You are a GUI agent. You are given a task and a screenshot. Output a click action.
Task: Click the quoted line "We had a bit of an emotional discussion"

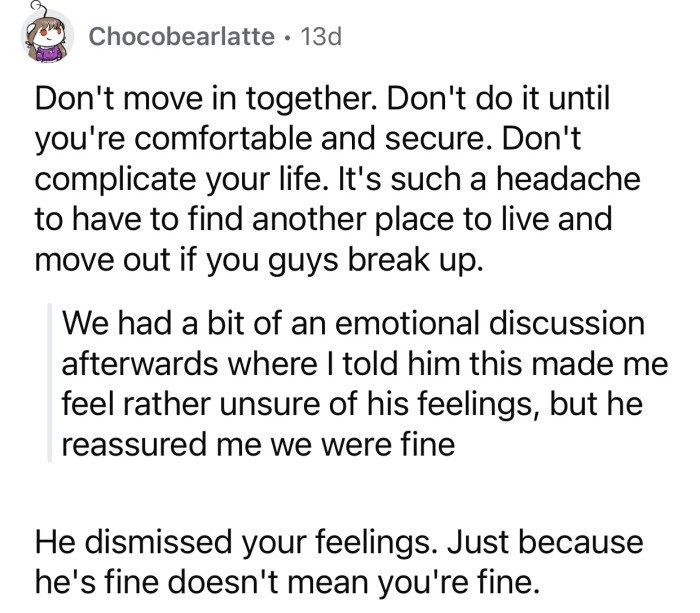pos(353,323)
